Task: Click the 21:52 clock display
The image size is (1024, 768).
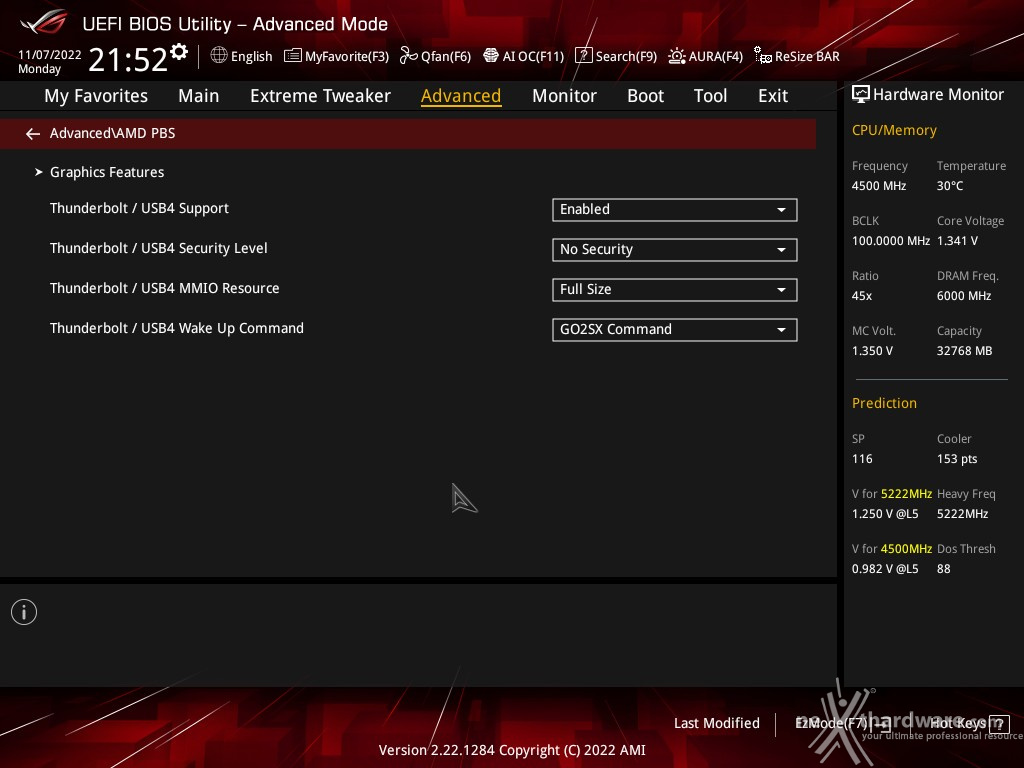Action: tap(128, 59)
